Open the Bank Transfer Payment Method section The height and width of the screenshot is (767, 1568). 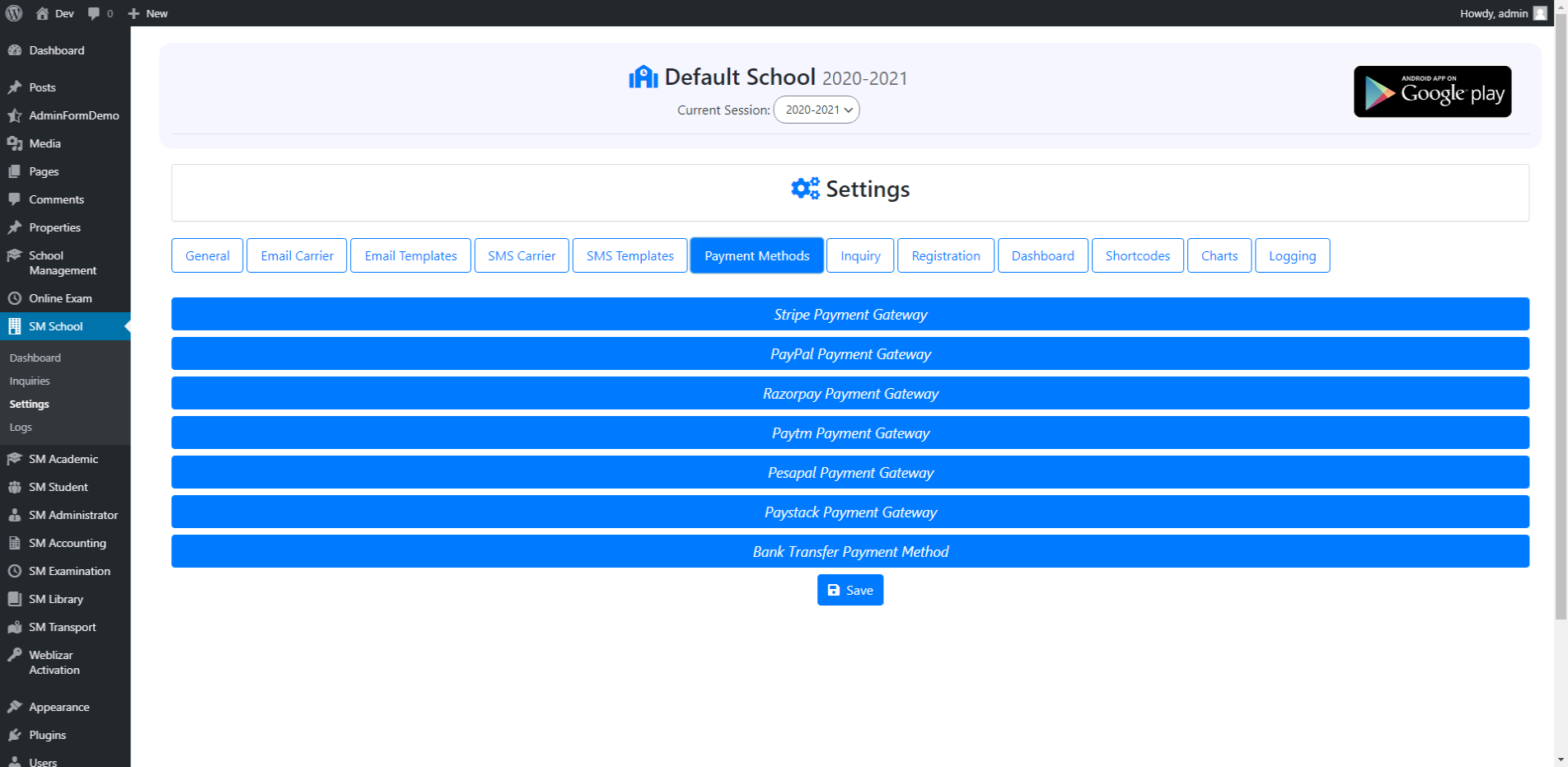[x=850, y=551]
